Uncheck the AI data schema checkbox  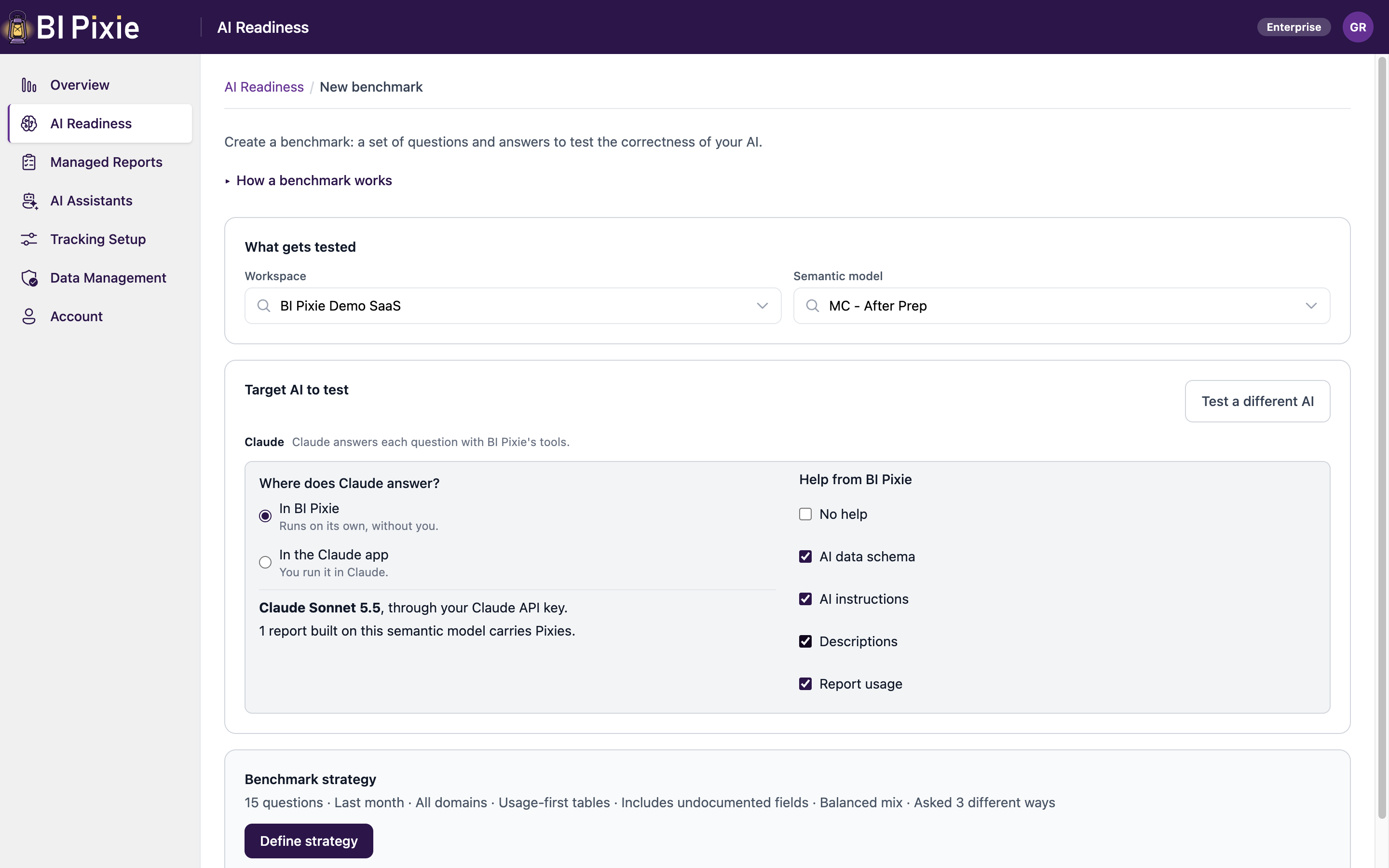pyautogui.click(x=805, y=557)
